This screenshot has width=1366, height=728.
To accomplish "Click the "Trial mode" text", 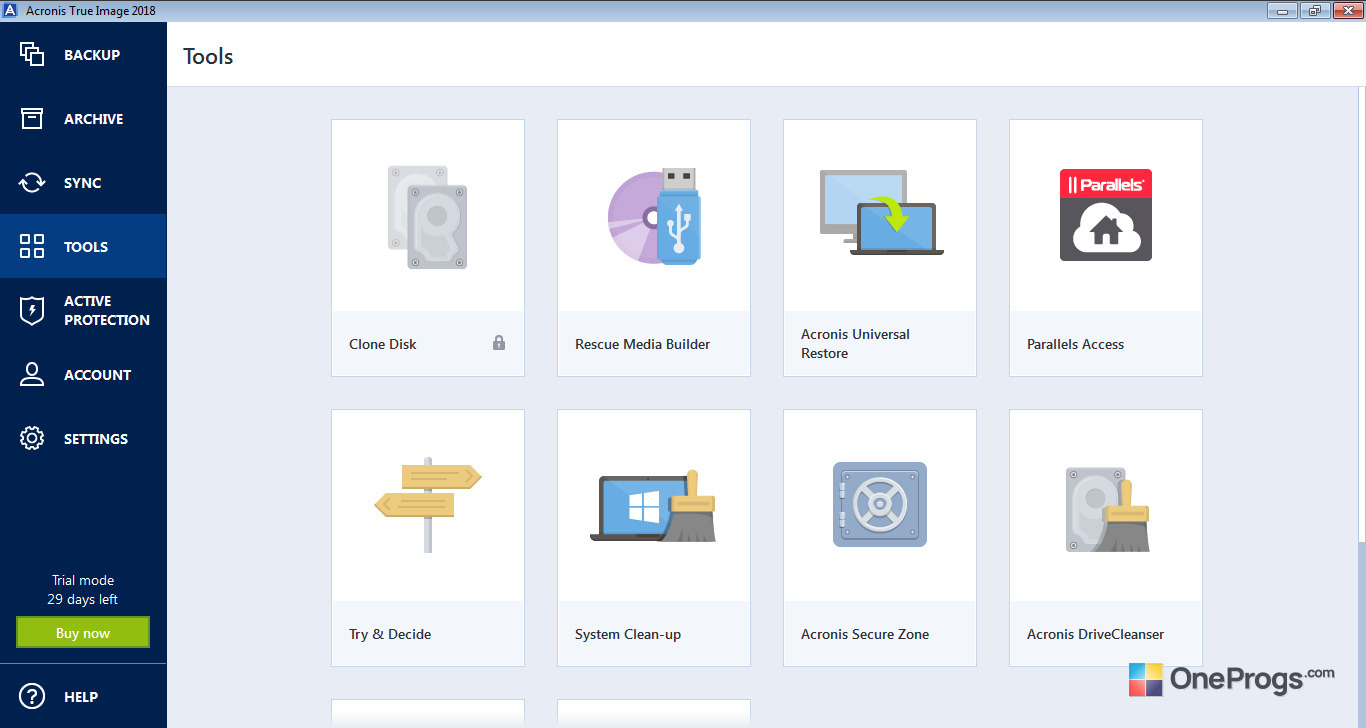I will pyautogui.click(x=83, y=580).
